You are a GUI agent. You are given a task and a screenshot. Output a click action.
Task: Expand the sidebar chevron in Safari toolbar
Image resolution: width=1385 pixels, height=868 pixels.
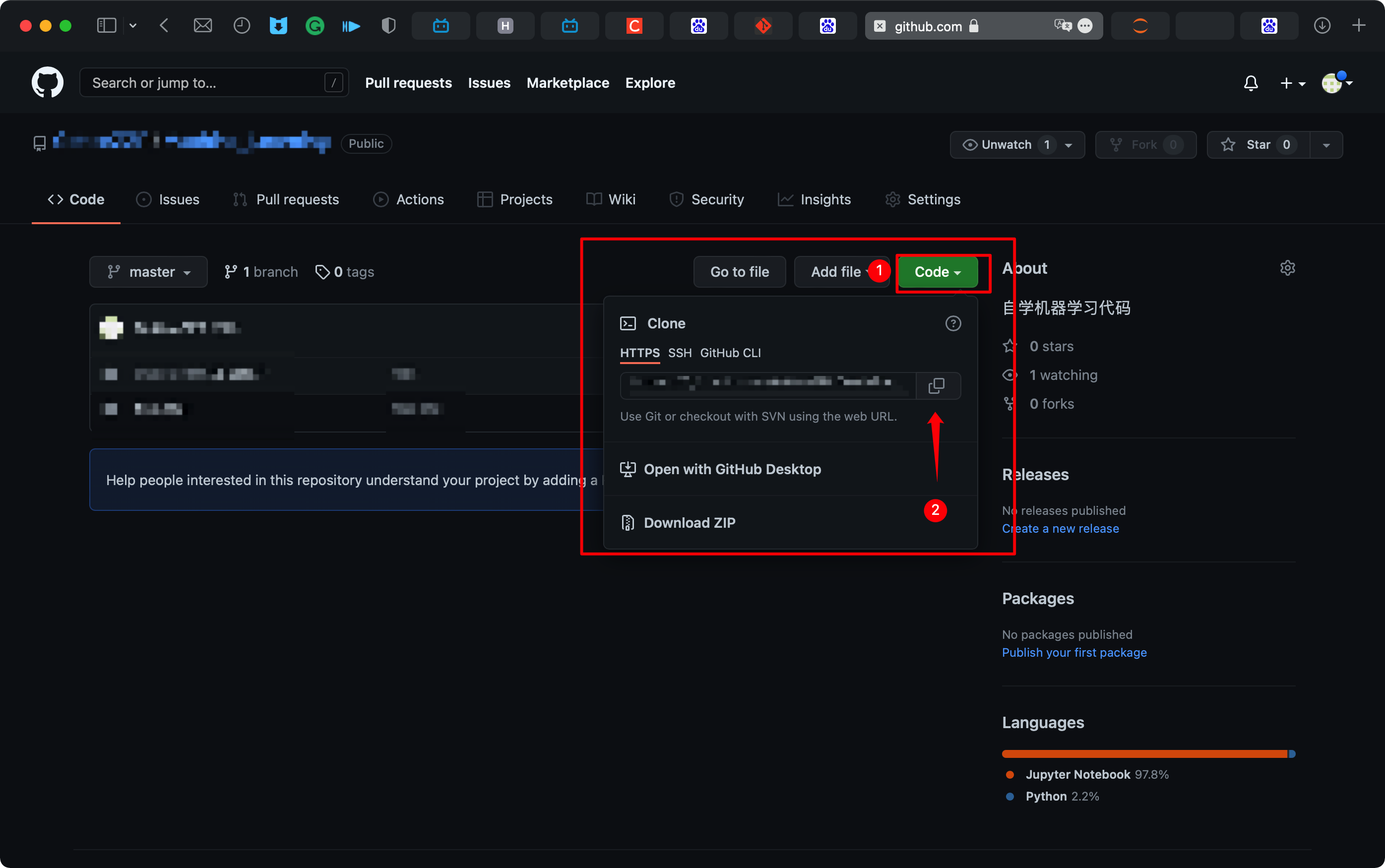click(x=132, y=26)
